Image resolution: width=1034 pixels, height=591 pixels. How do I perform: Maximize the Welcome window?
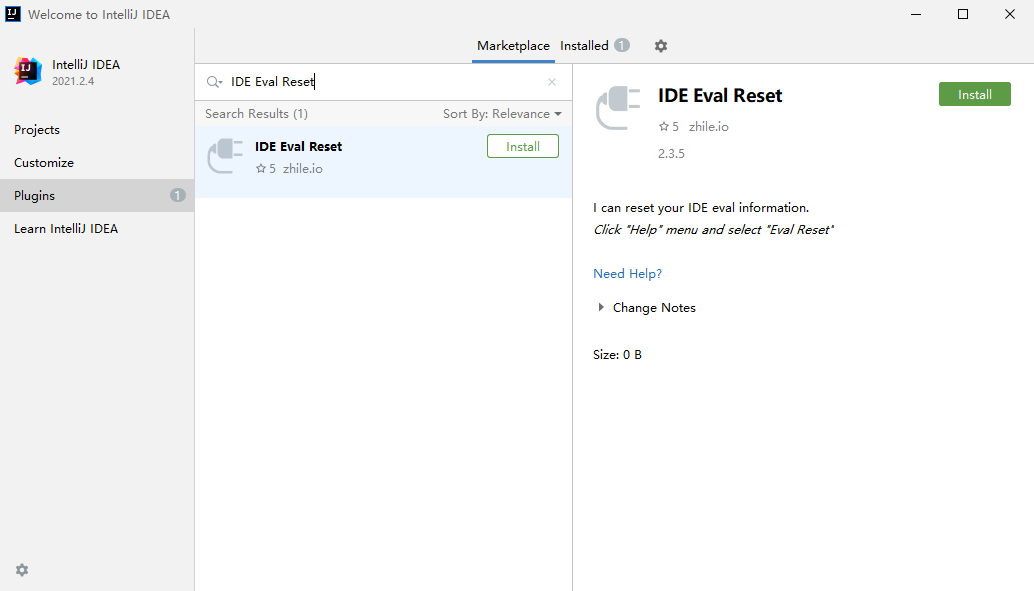[963, 14]
